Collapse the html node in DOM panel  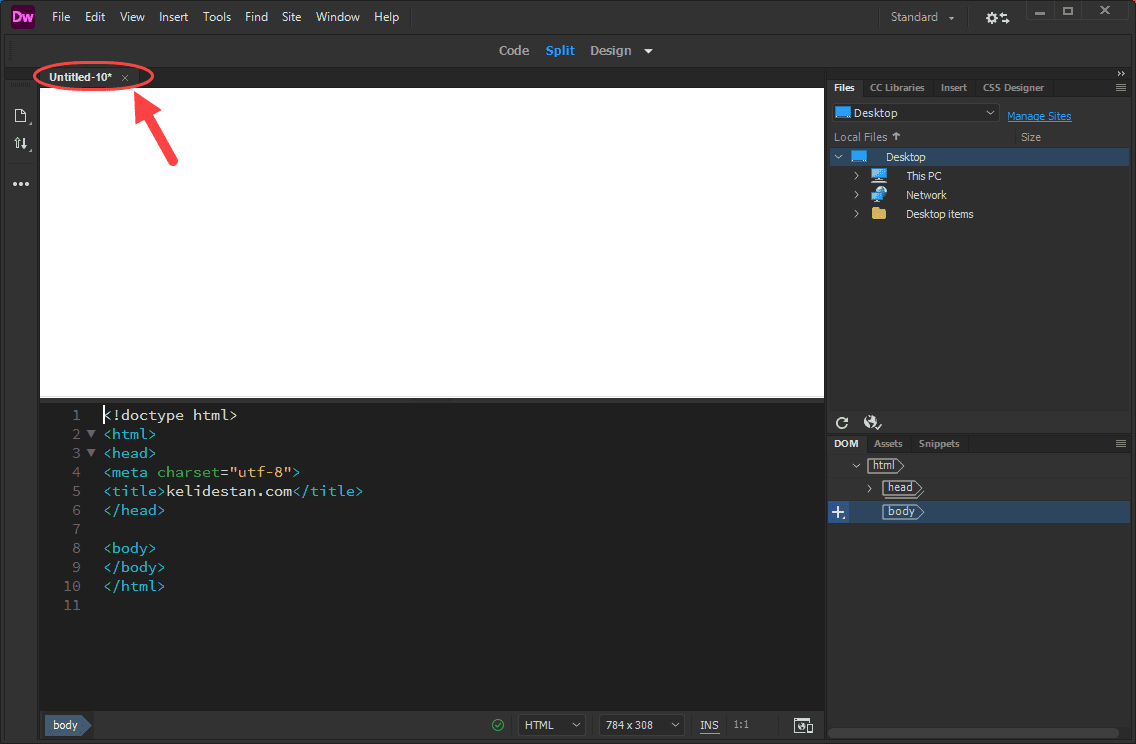tap(856, 466)
